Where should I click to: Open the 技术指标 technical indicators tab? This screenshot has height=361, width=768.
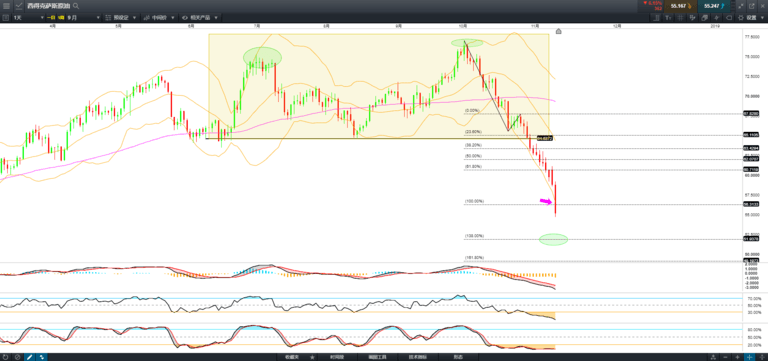(x=418, y=357)
